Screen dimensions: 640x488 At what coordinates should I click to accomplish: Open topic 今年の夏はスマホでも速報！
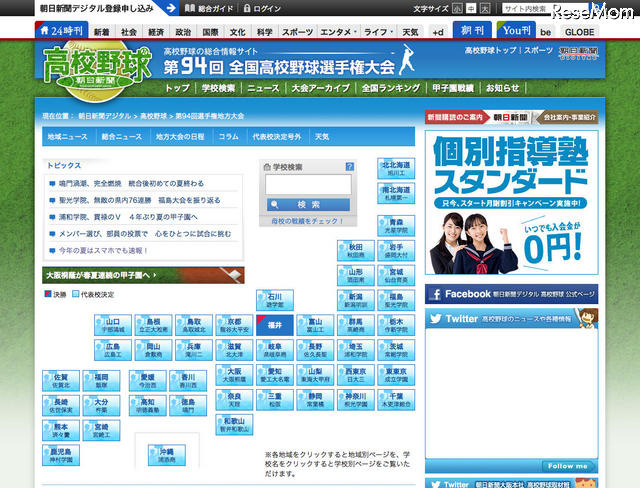click(x=103, y=251)
